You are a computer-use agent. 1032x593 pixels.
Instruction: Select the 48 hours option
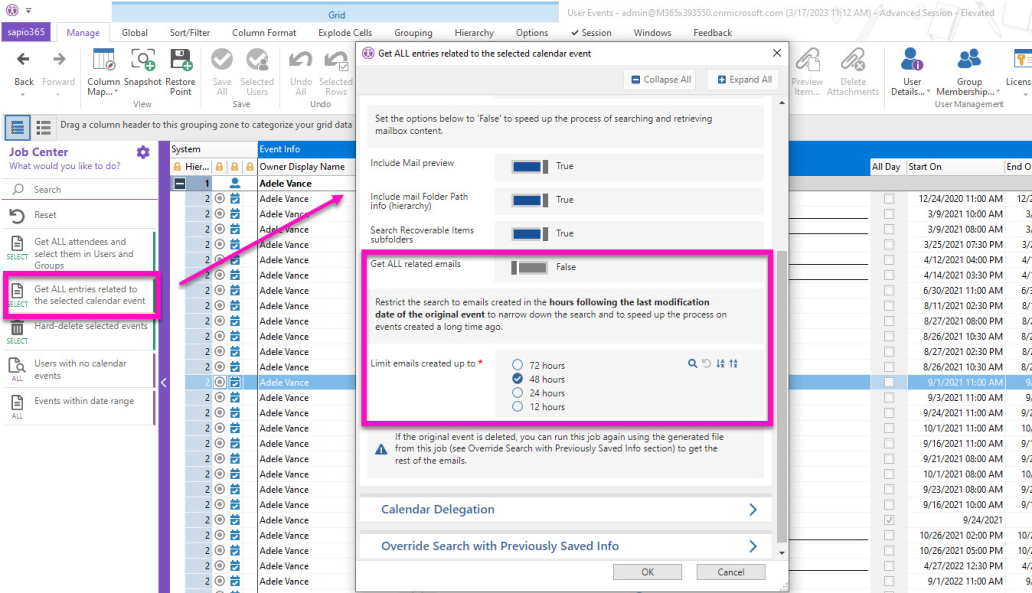tap(517, 378)
